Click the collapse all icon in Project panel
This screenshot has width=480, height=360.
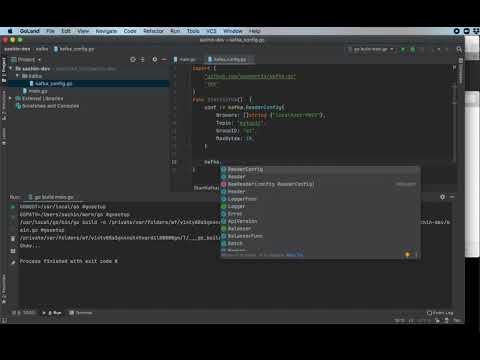click(143, 60)
